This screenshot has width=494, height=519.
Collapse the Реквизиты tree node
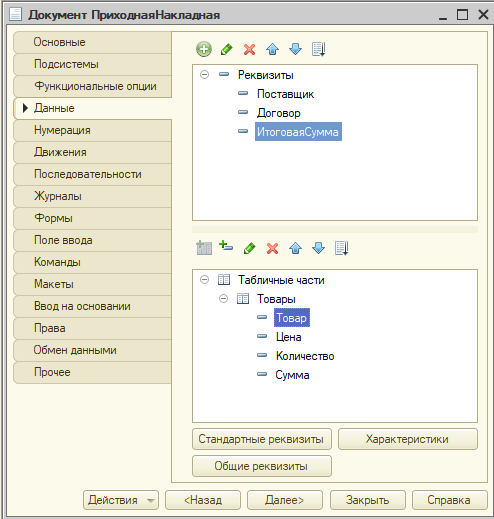[204, 74]
